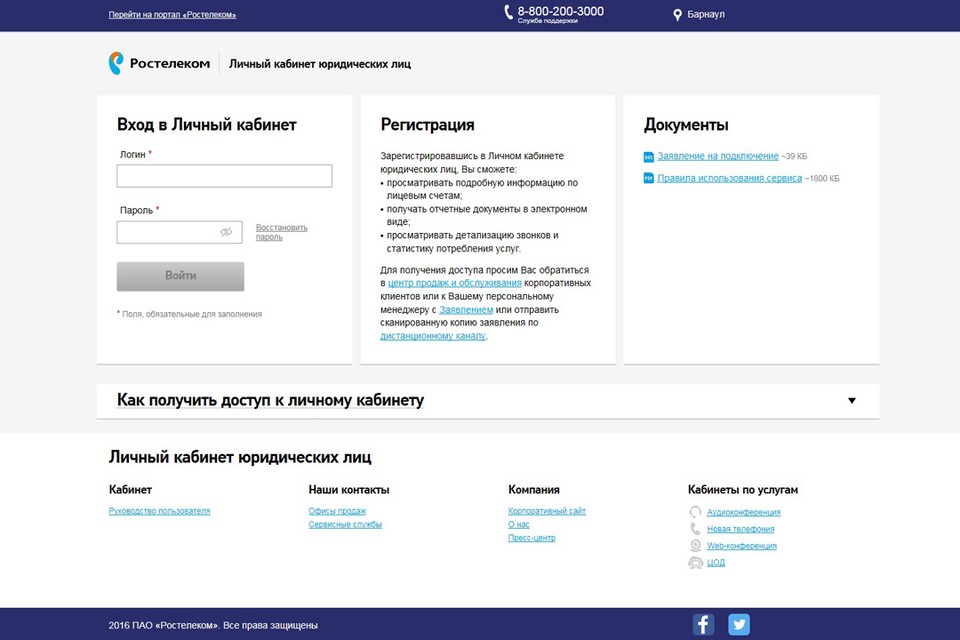Go to 'Перейти на портал Ростелеком' link
960x640 pixels.
pos(172,15)
